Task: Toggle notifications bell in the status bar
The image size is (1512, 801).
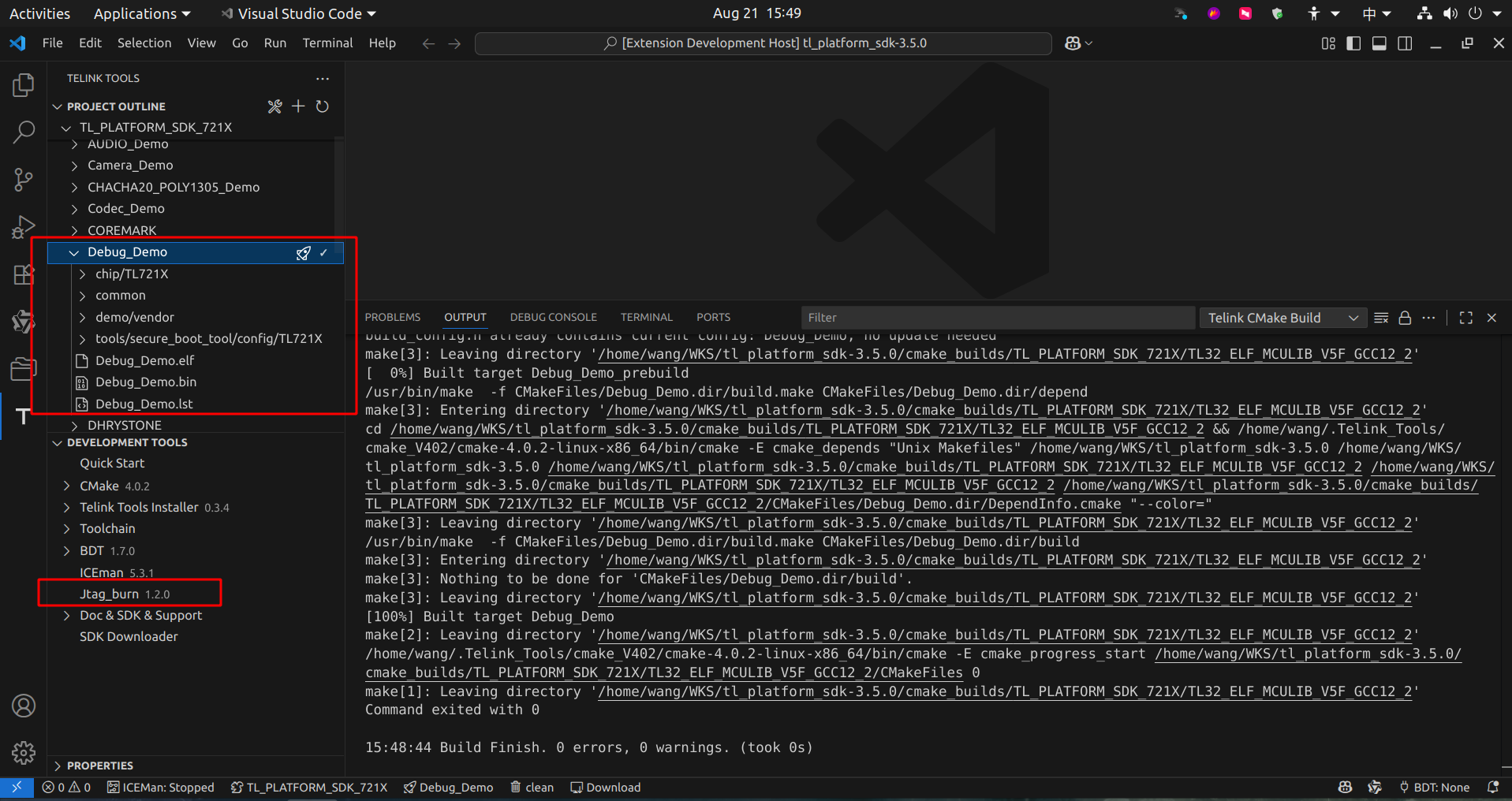Action: [1495, 787]
